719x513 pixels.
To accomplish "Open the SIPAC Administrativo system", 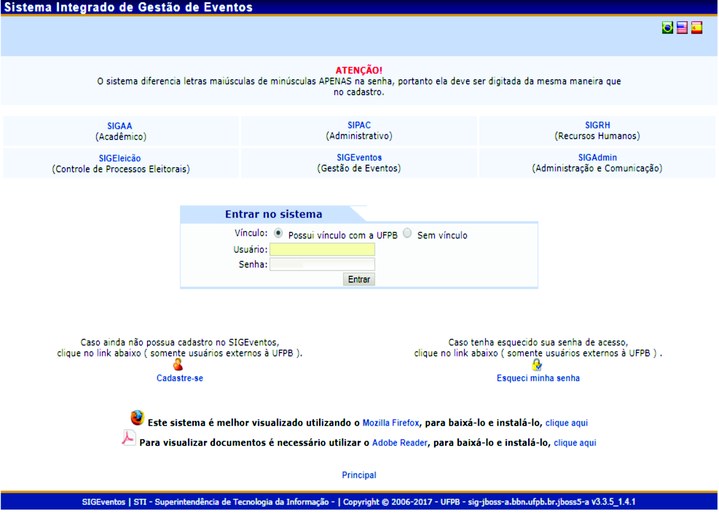I will [x=359, y=126].
